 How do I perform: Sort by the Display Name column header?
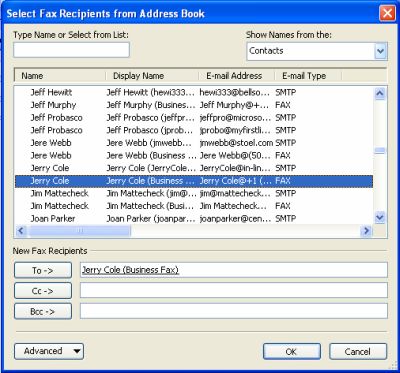152,76
